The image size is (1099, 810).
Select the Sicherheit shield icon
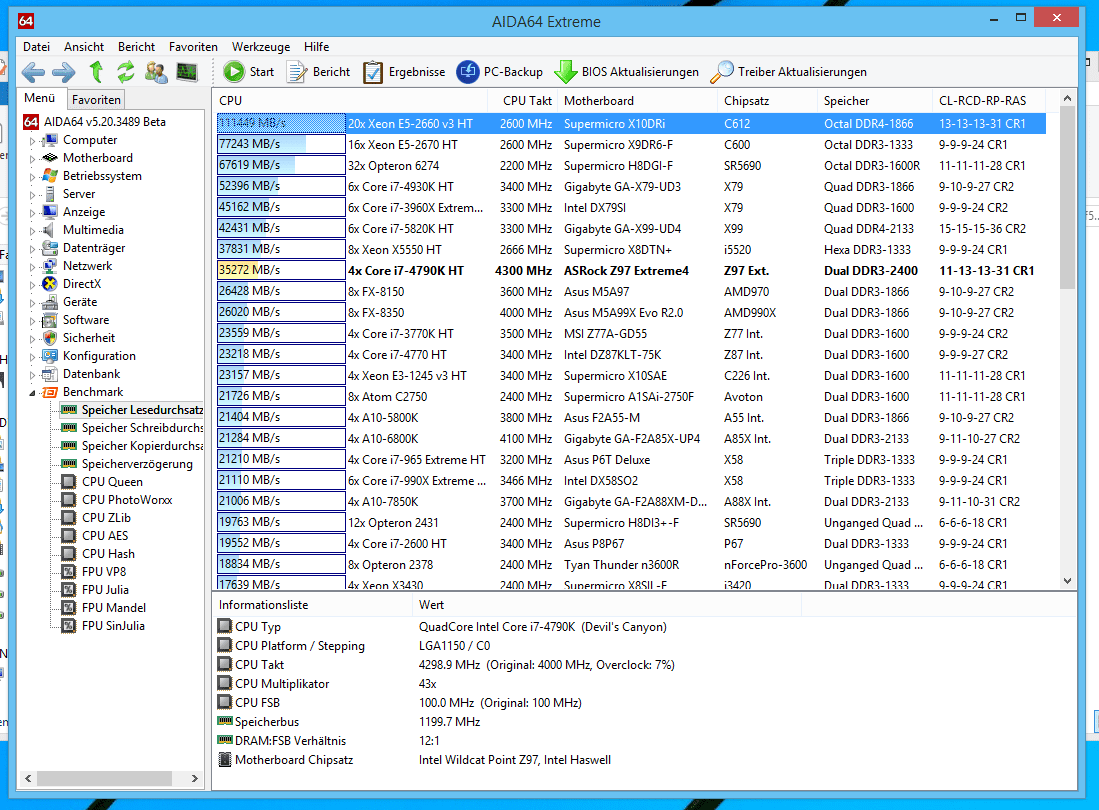(x=50, y=338)
